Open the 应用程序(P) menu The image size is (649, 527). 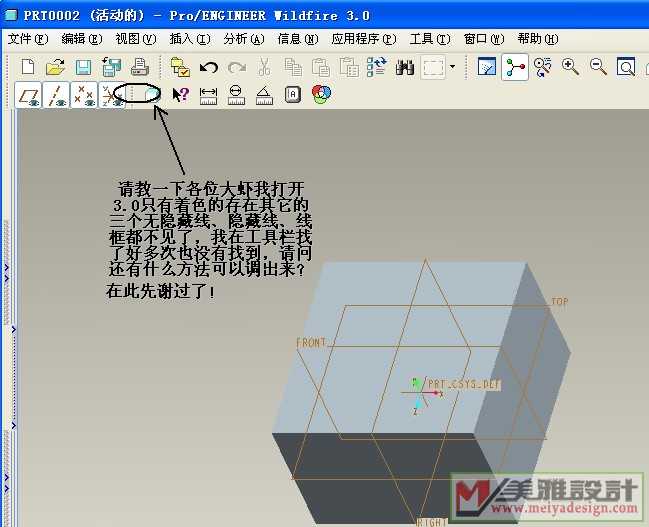point(364,39)
